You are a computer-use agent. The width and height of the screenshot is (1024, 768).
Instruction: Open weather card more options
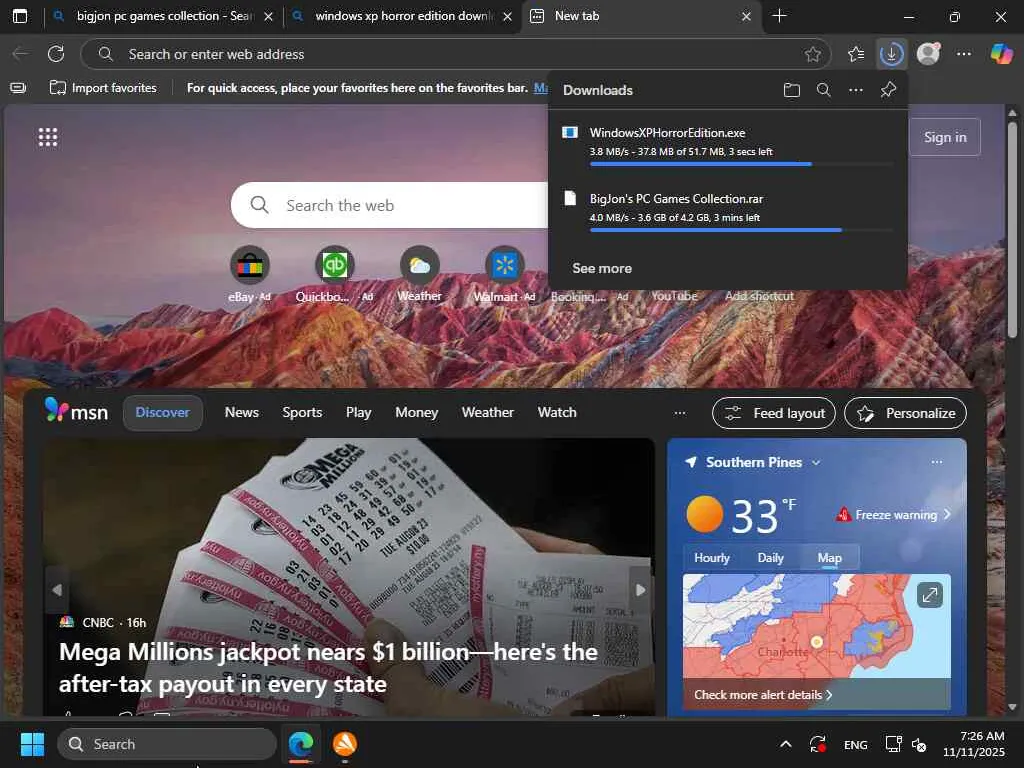[936, 462]
